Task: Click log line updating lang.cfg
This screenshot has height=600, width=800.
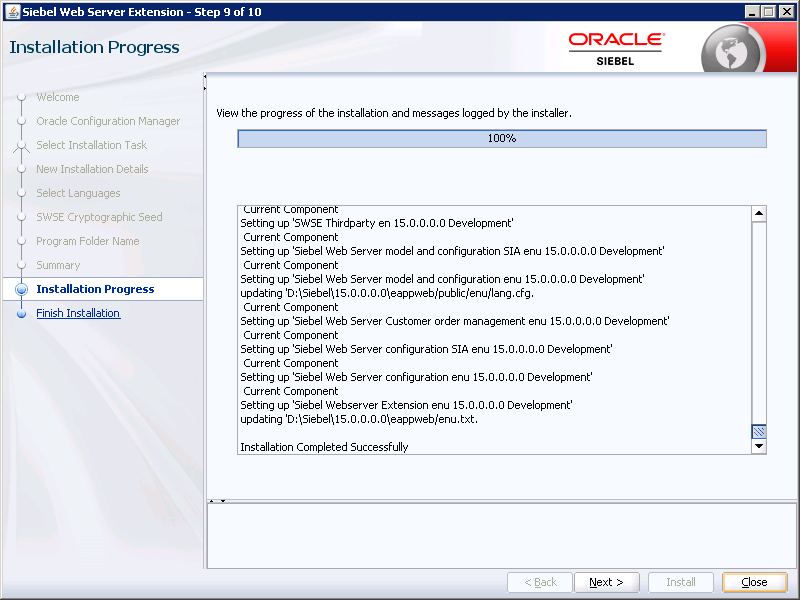Action: point(387,293)
